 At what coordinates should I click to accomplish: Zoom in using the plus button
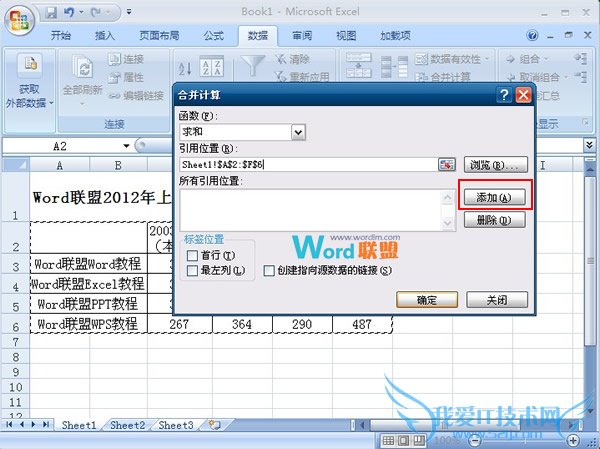(x=573, y=440)
